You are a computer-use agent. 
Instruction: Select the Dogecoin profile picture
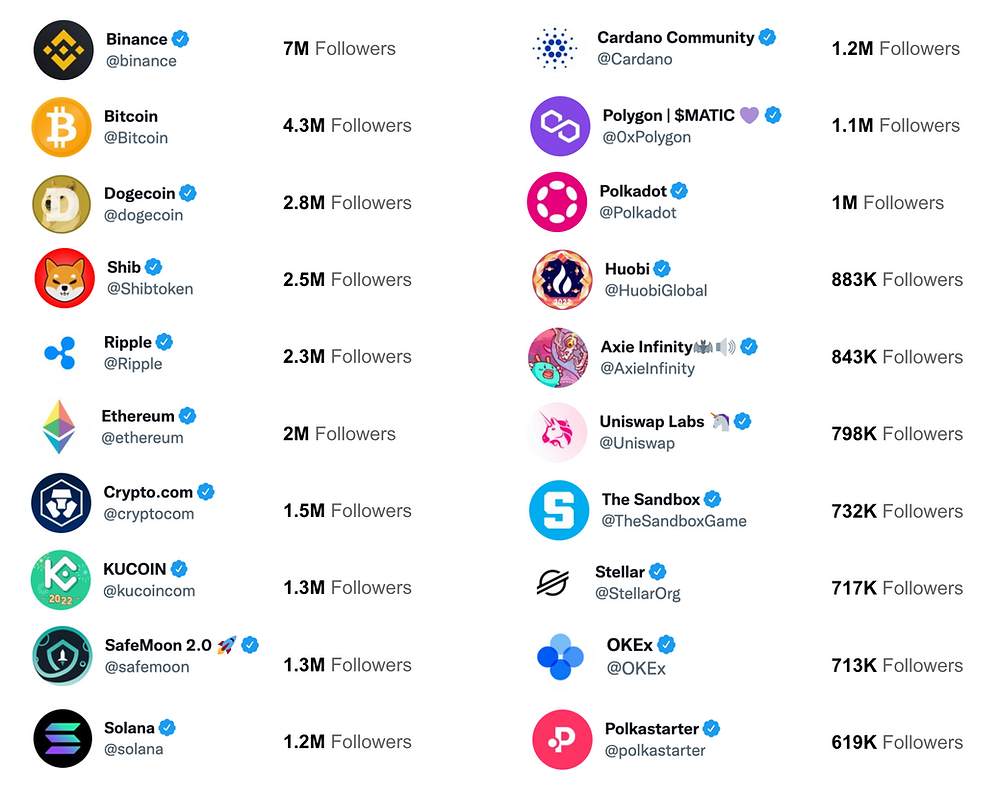click(x=62, y=204)
